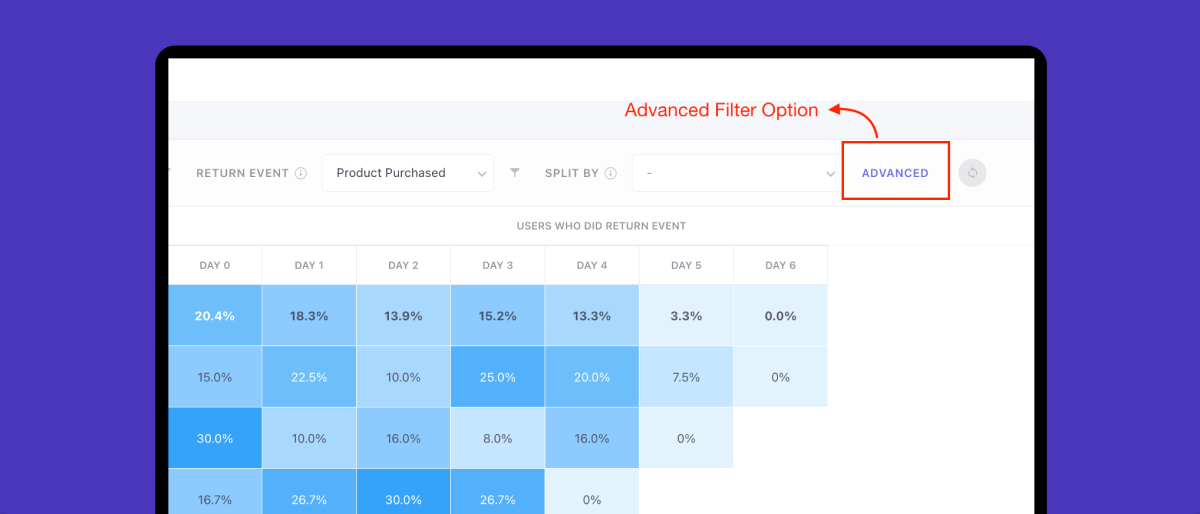
Task: Select the Day 1 column header
Action: [x=309, y=265]
